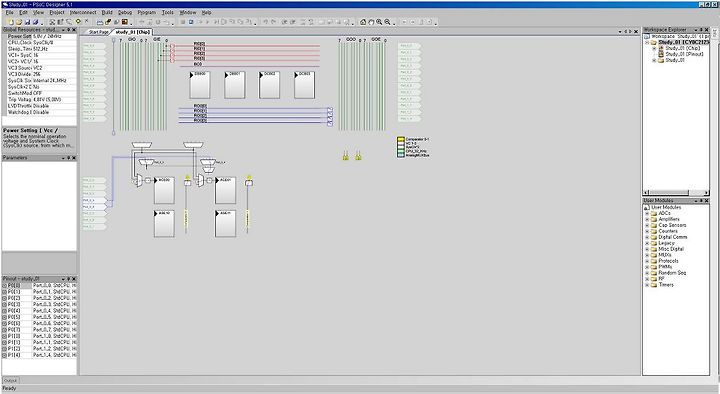This screenshot has width=720, height=394.
Task: Select the Cap Sensors module category
Action: (672, 225)
